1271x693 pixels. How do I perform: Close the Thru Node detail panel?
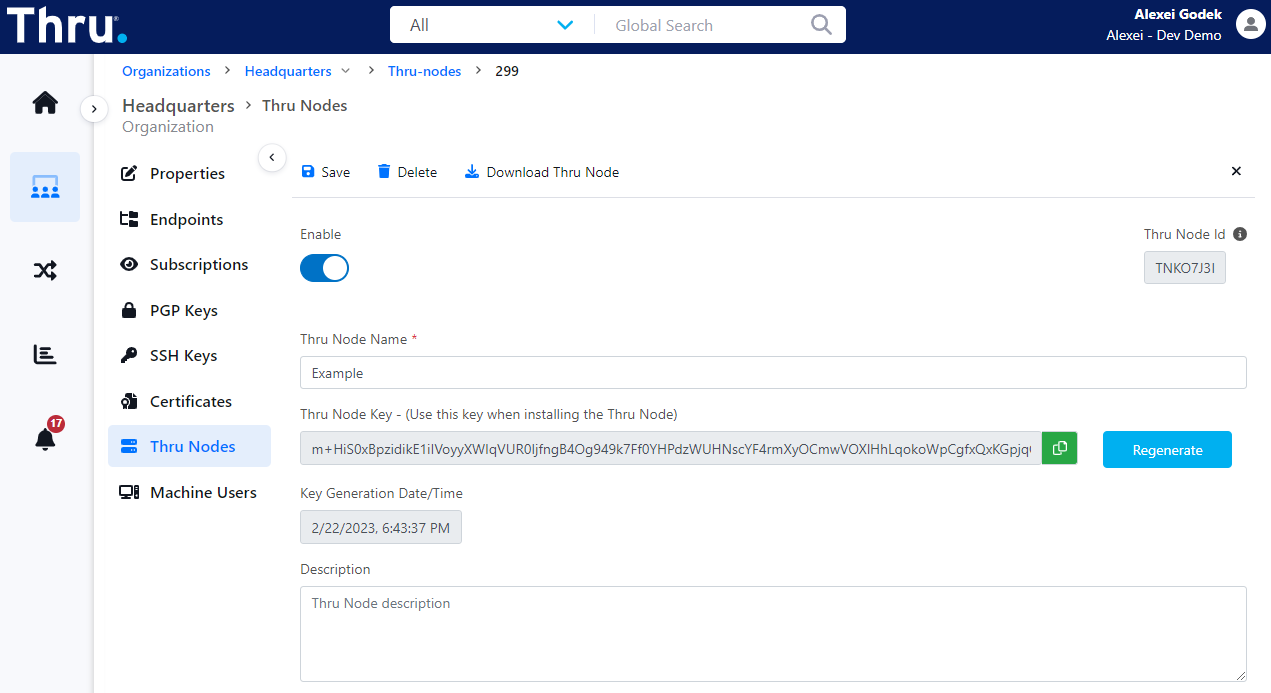[1236, 171]
